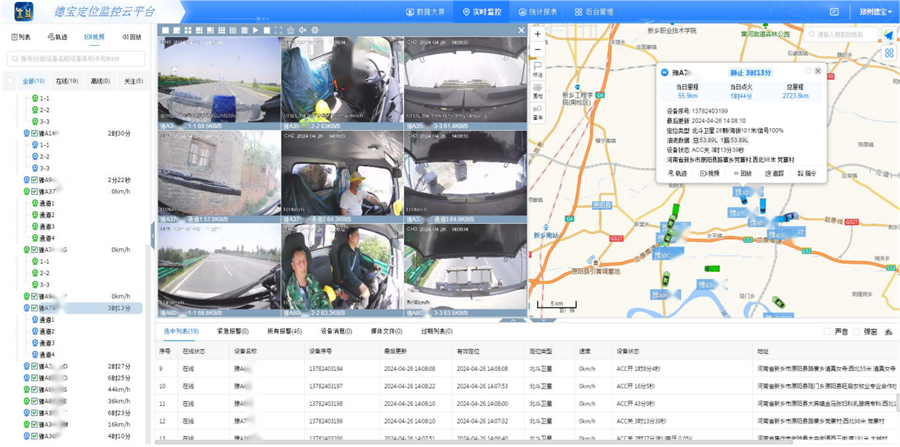Image resolution: width=900 pixels, height=447 pixels.
Task: Click the play button in video toolbar
Action: (255, 30)
